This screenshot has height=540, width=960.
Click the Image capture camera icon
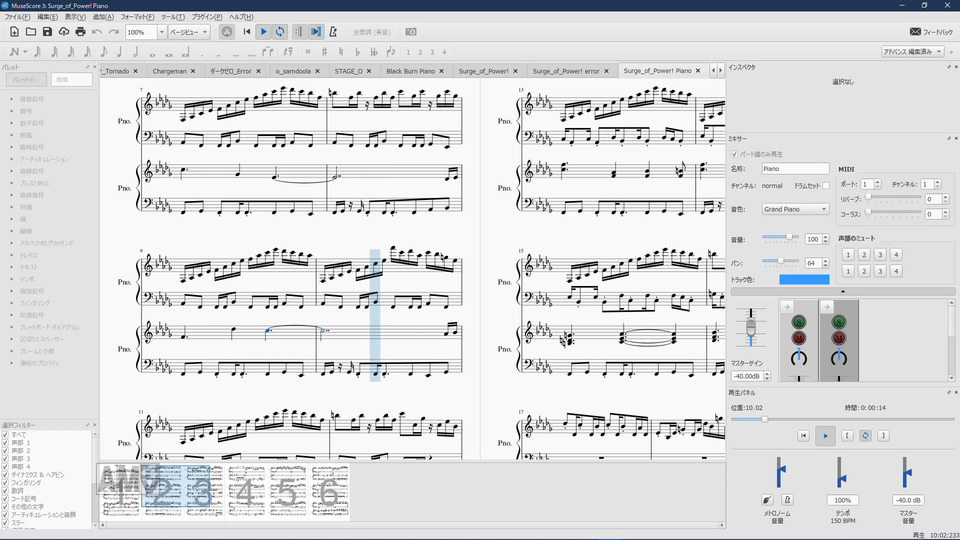[411, 32]
